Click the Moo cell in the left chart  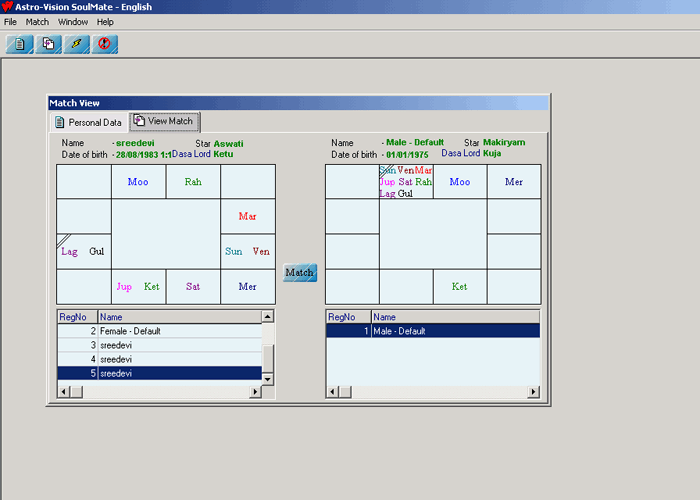pos(138,182)
